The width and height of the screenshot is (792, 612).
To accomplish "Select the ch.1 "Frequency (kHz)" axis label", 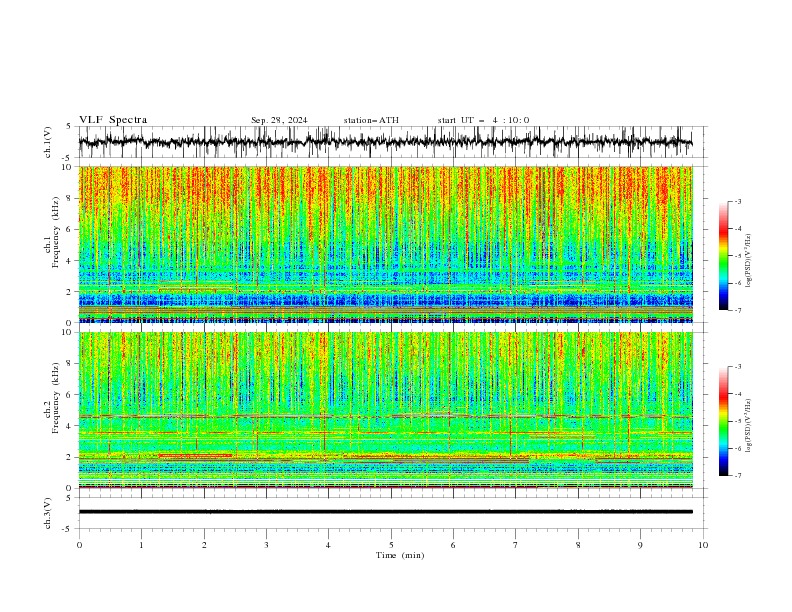I will point(57,232).
